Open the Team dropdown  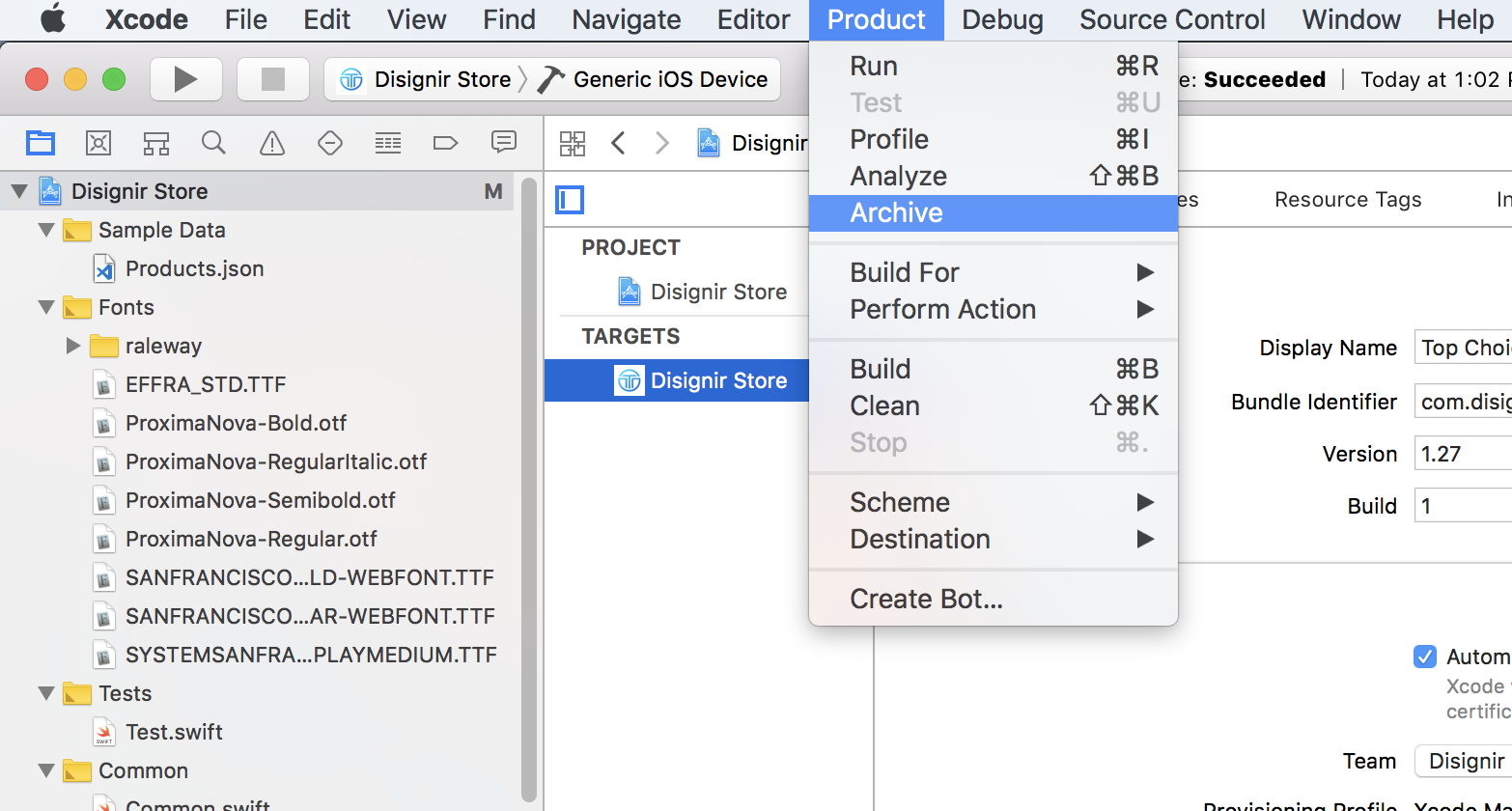tap(1463, 761)
